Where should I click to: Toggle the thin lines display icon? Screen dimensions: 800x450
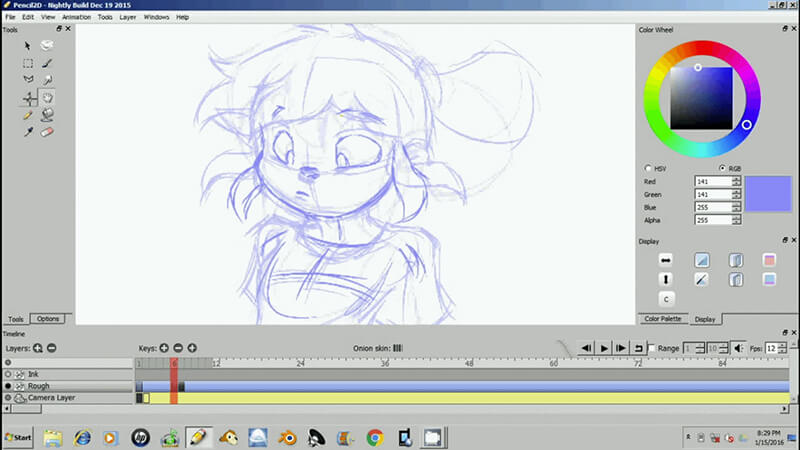click(x=702, y=279)
